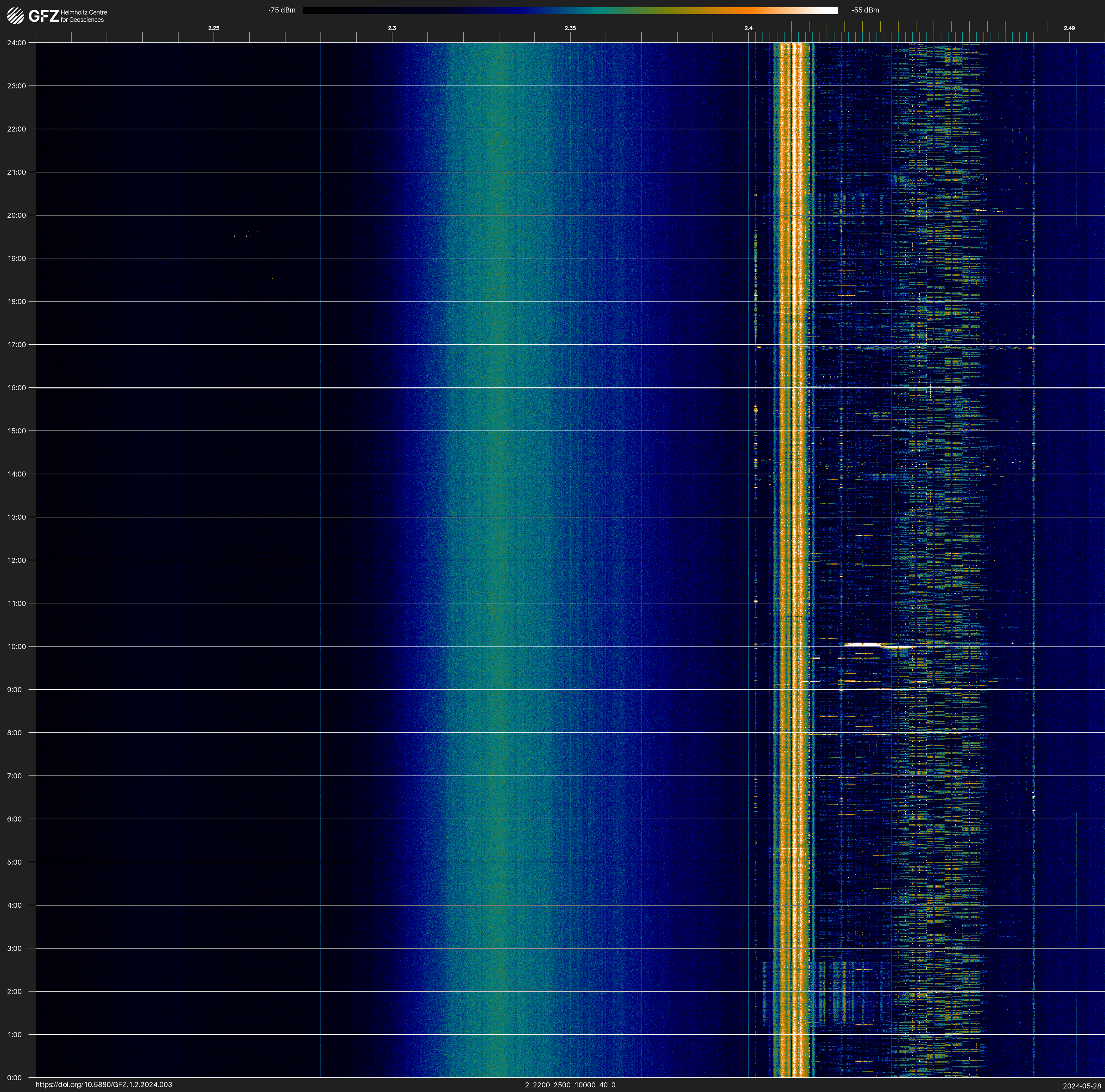This screenshot has height=1092, width=1105.
Task: Click the 2024-05-28 date label
Action: click(x=1081, y=1086)
